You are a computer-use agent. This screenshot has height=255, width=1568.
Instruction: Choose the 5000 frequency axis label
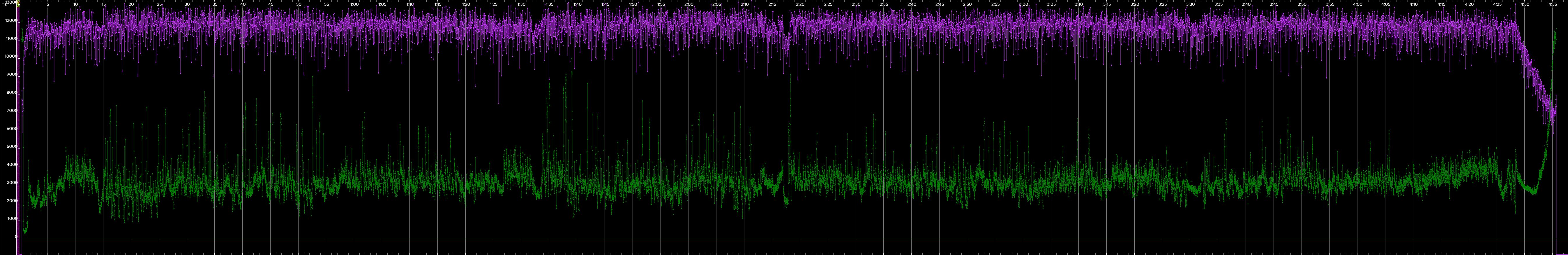(12, 146)
